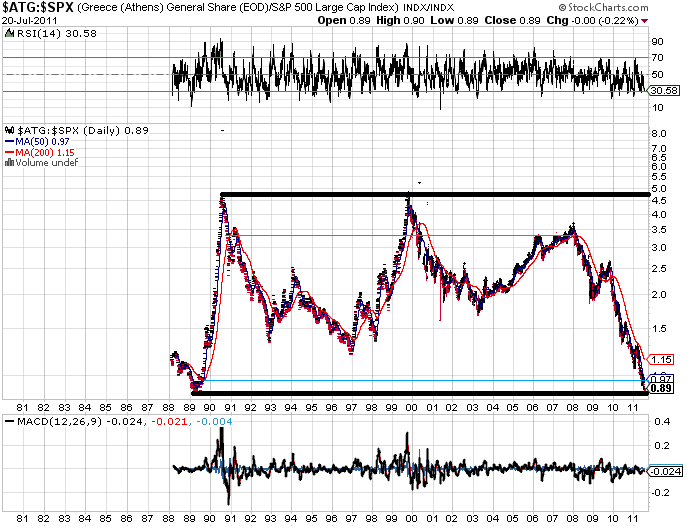Click the 20-Jul-2011 date
689x528 pixels.
pos(29,21)
